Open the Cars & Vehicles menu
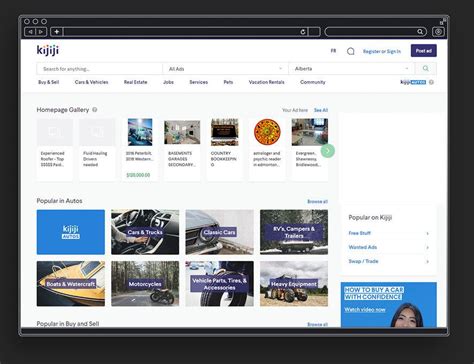 91,82
